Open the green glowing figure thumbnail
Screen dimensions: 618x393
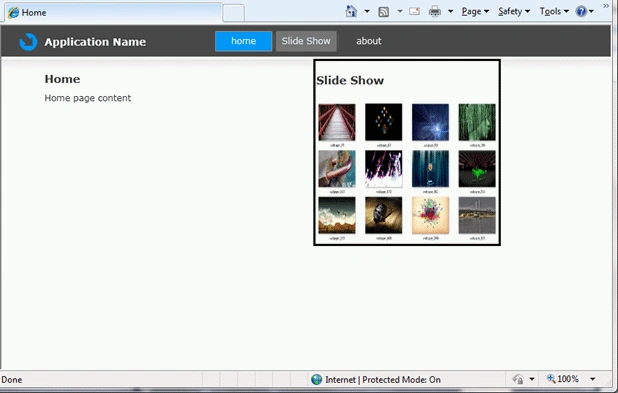(477, 169)
